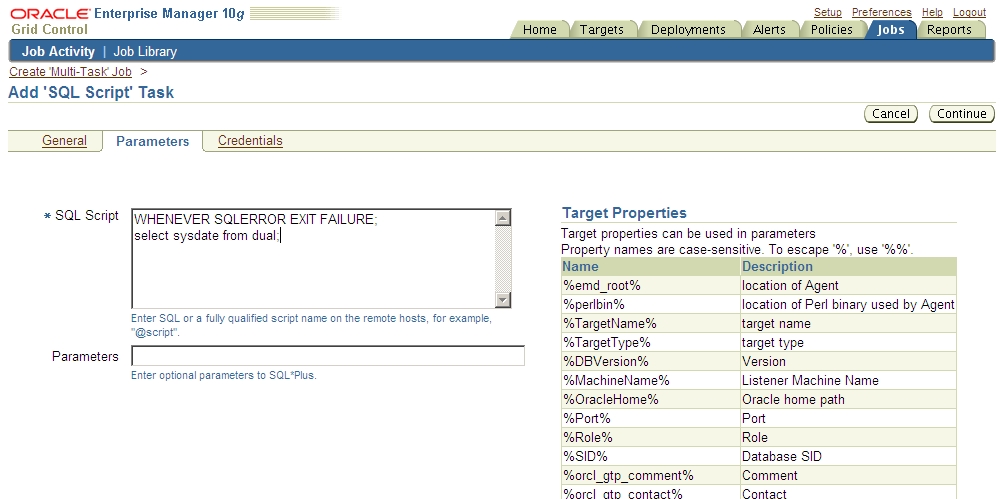Open the Home tab
Image resolution: width=1000 pixels, height=499 pixels.
click(x=539, y=29)
